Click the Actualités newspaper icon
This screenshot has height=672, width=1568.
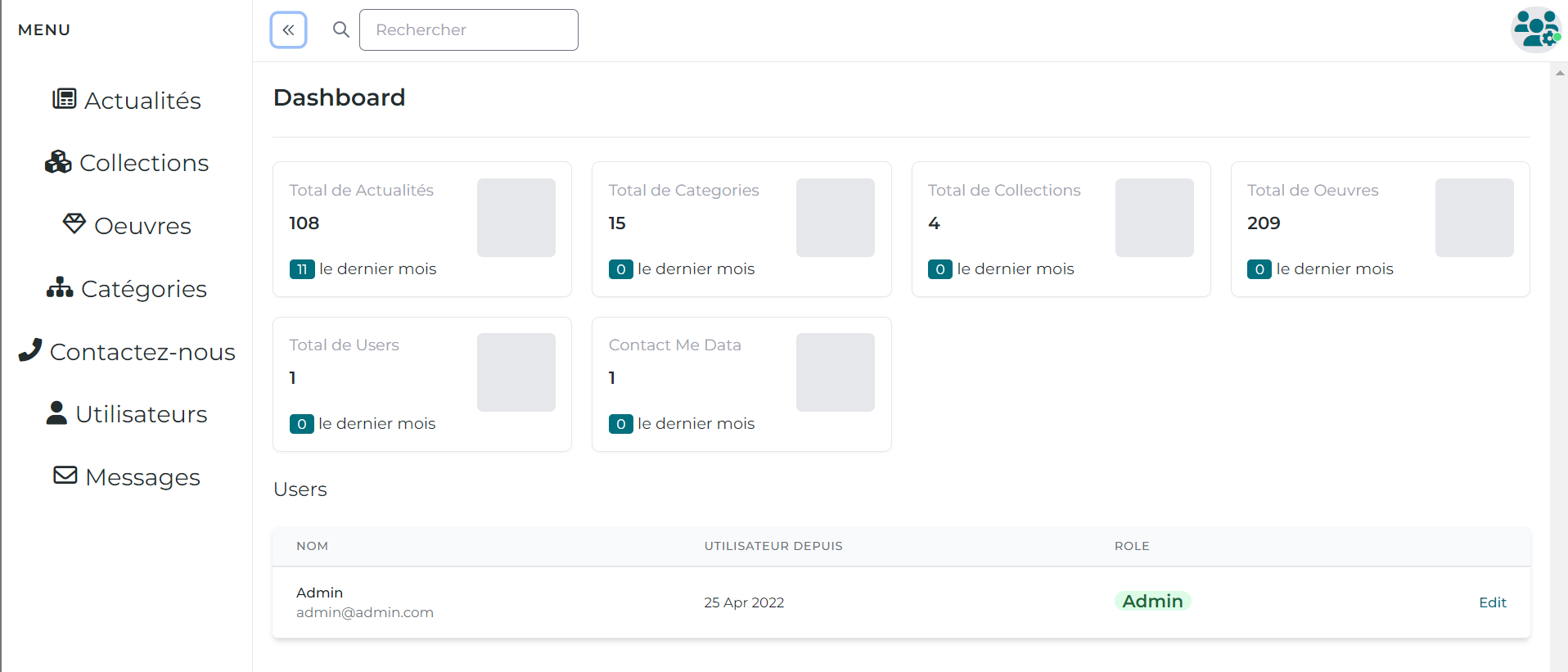click(65, 99)
